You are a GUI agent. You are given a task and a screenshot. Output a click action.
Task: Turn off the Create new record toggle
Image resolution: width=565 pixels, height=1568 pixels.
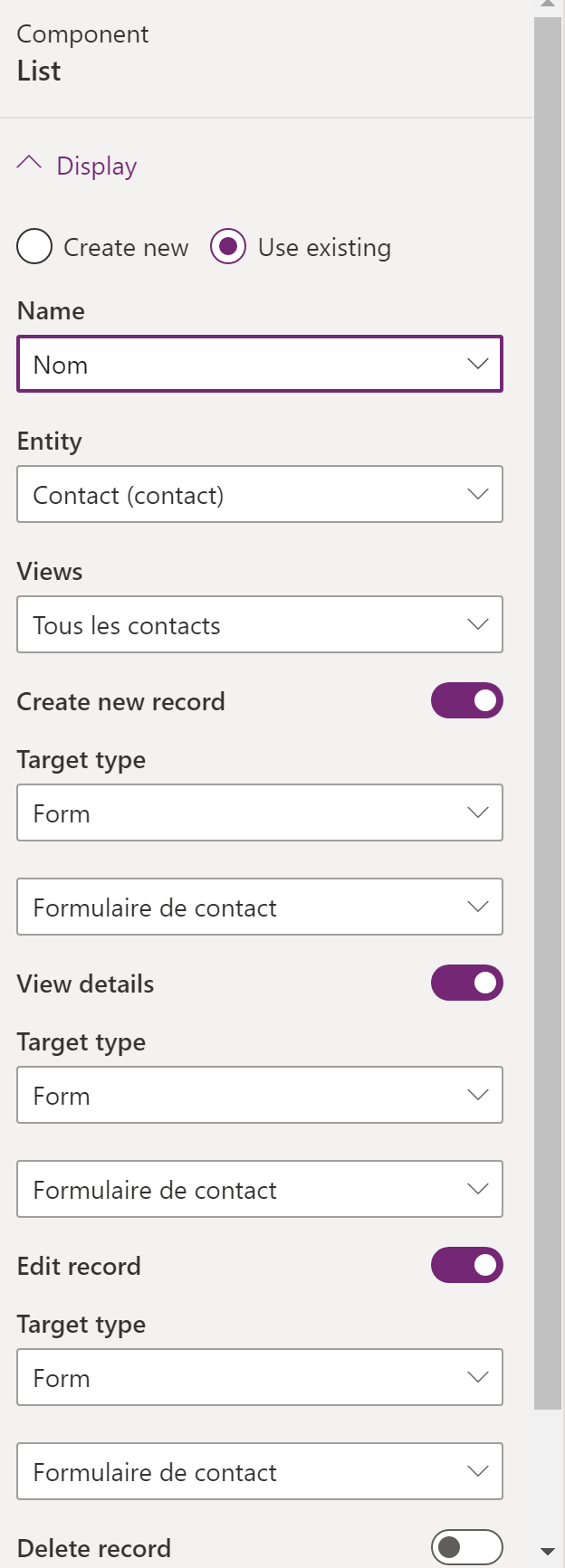[x=466, y=701]
